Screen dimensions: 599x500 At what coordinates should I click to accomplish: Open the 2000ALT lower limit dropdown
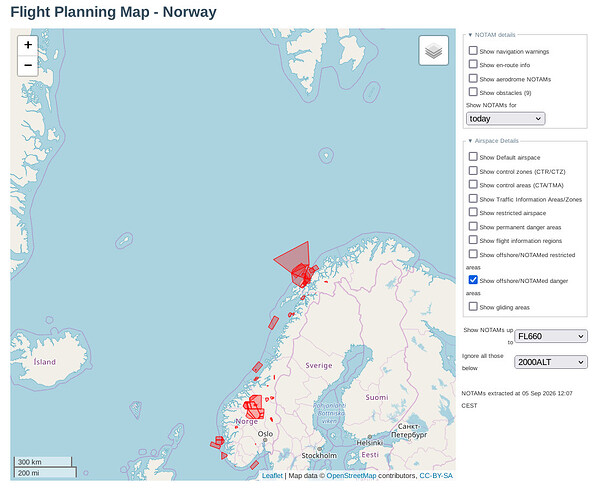[551, 362]
